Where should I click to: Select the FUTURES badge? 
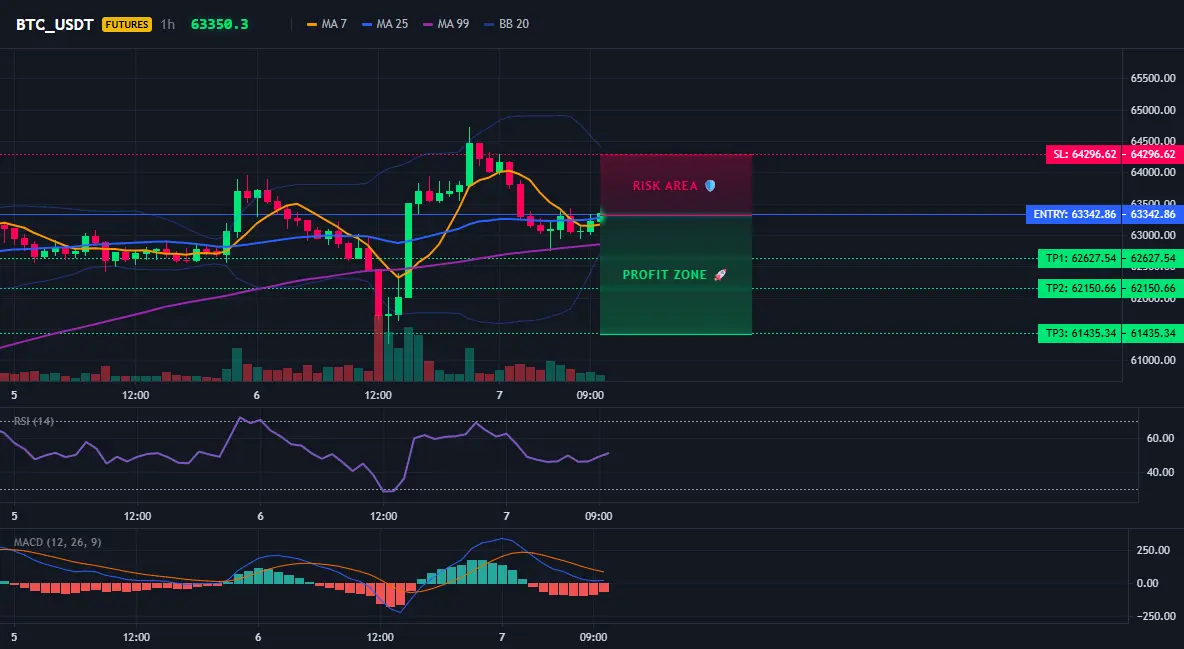[x=127, y=24]
